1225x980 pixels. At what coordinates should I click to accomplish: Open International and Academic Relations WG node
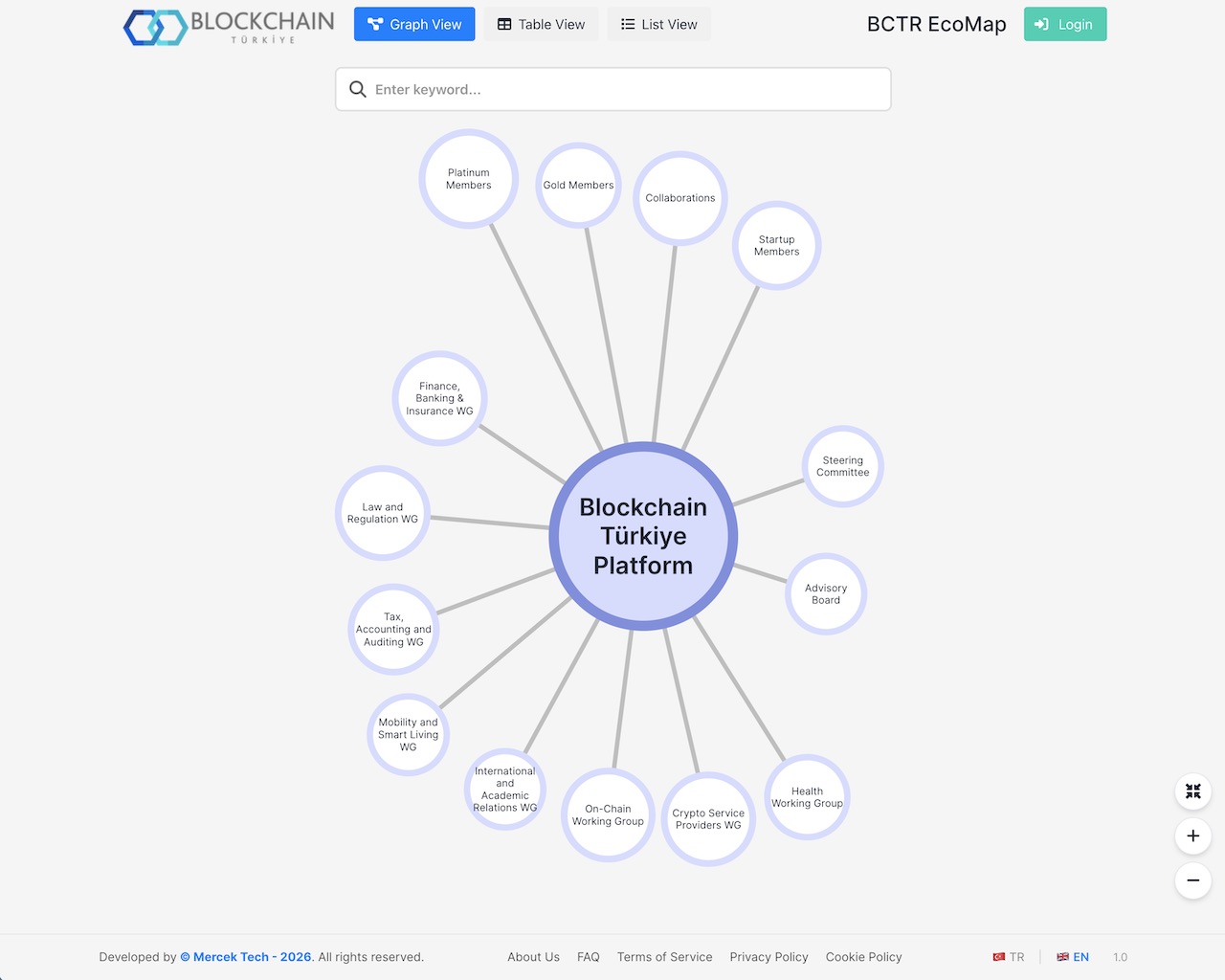505,790
